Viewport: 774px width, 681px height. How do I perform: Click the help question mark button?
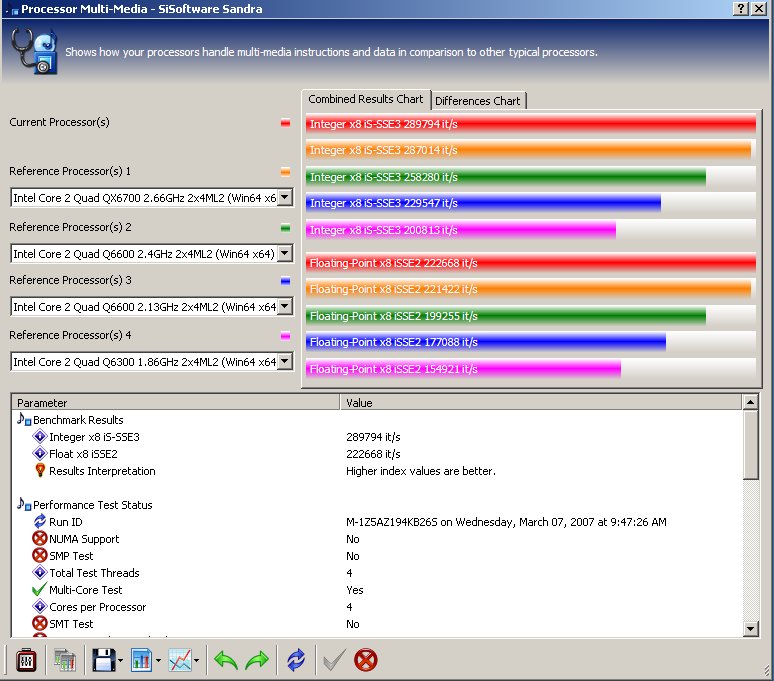[x=740, y=8]
